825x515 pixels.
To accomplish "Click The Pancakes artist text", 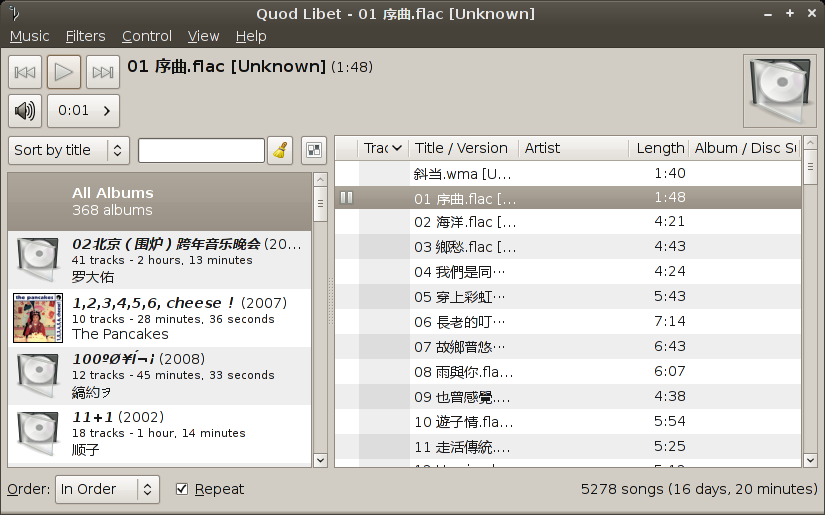I will click(120, 334).
